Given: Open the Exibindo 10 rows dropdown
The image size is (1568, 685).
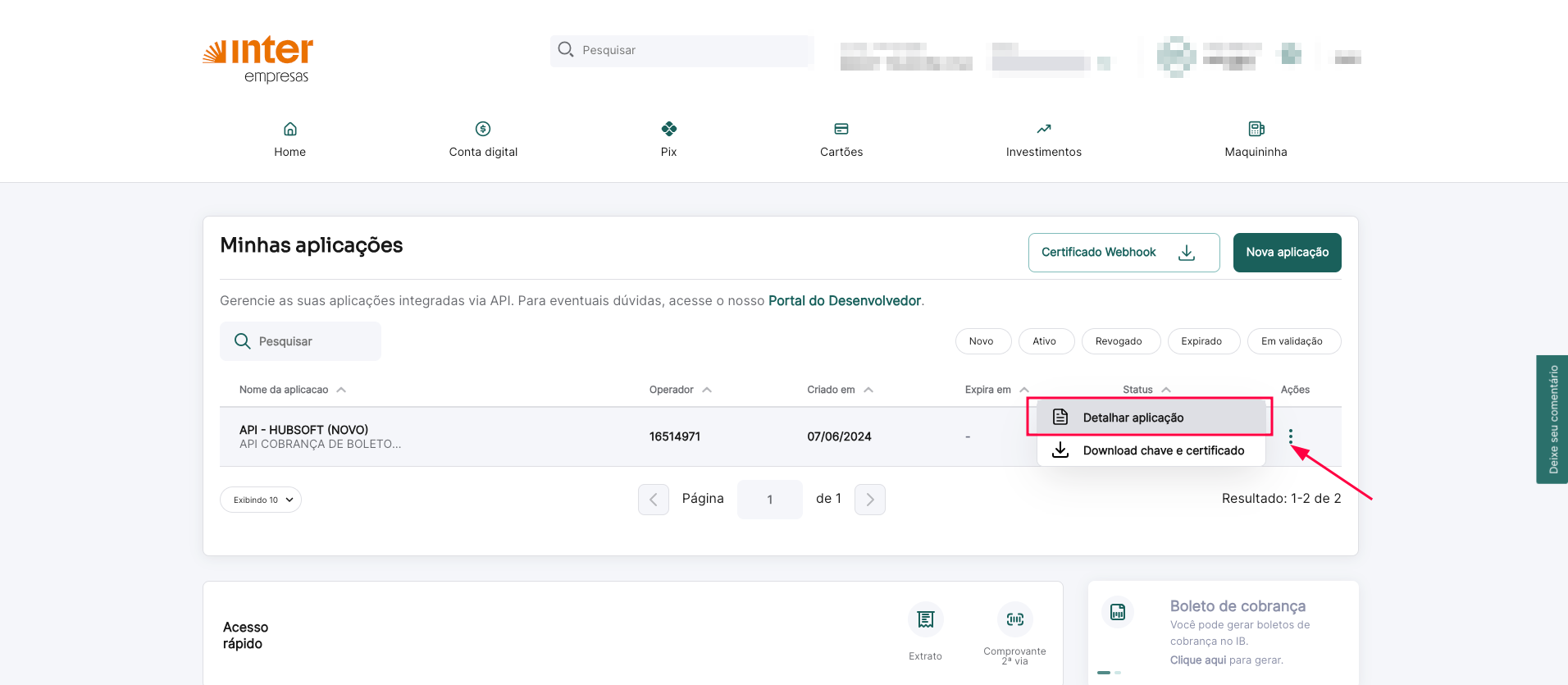Looking at the screenshot, I should pos(261,500).
